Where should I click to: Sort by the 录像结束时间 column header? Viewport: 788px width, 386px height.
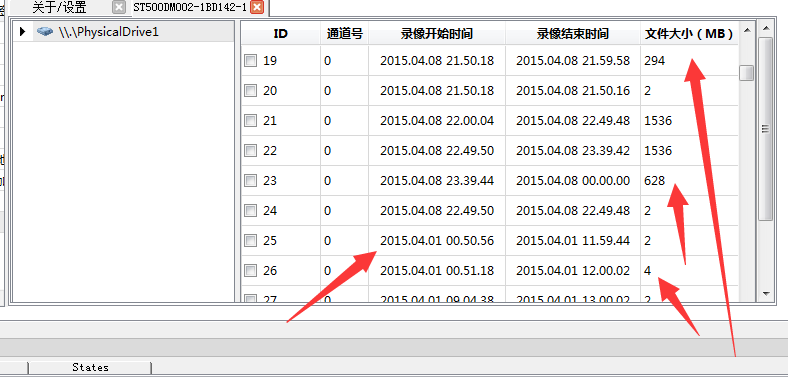(x=572, y=34)
